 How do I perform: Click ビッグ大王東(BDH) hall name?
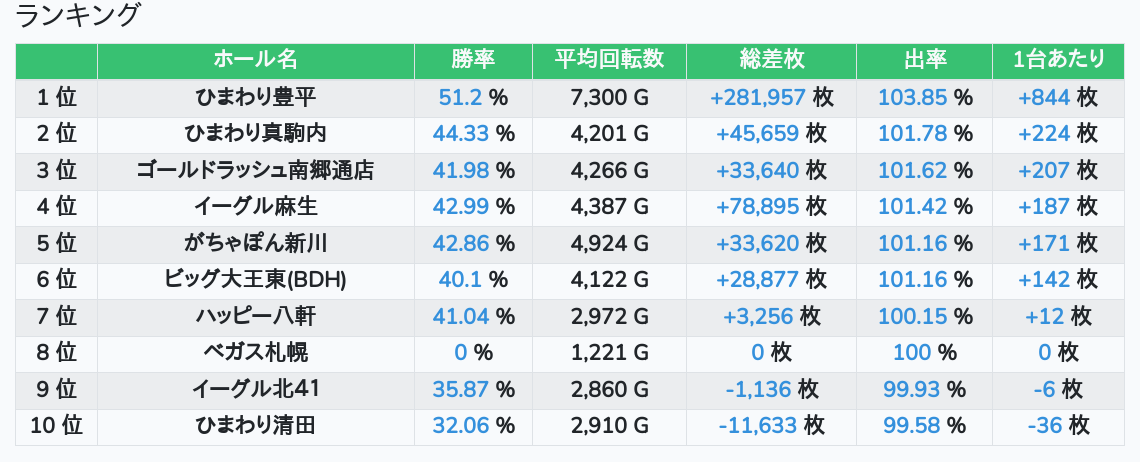point(255,280)
